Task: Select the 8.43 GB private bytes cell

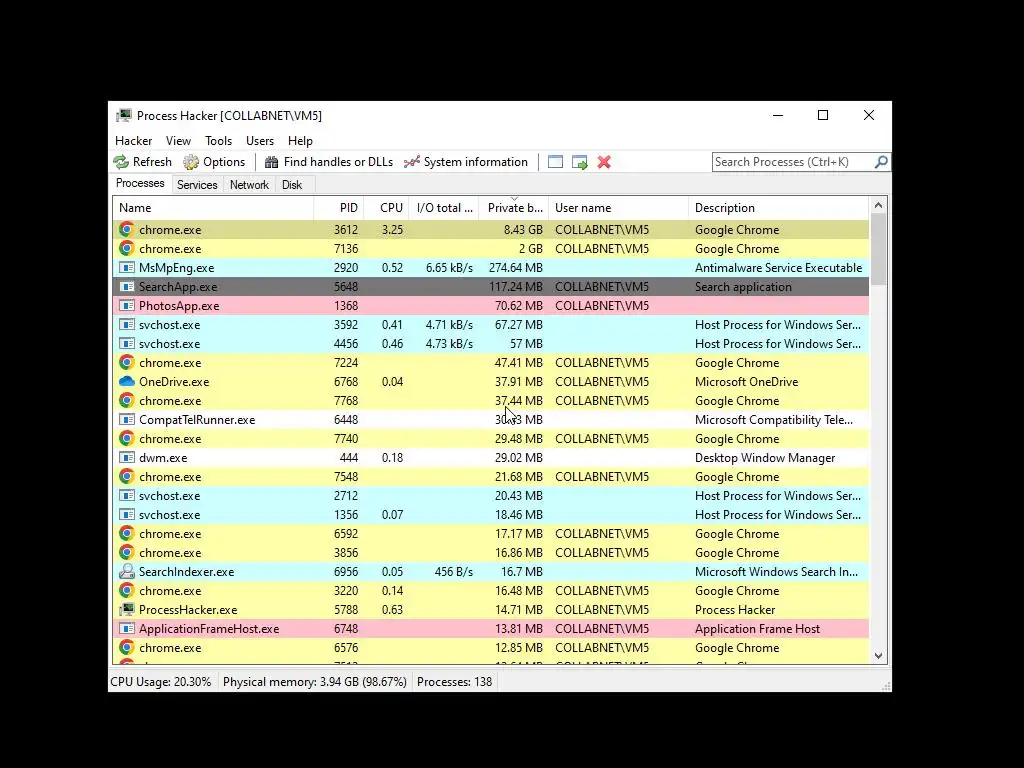Action: click(523, 230)
